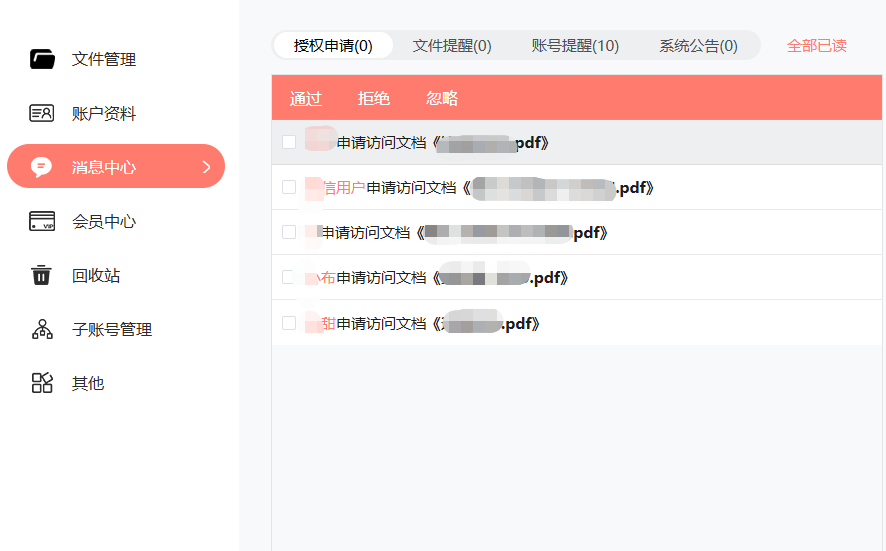Image resolution: width=886 pixels, height=551 pixels.
Task: Click the 其他 grid icon
Action: 42,383
